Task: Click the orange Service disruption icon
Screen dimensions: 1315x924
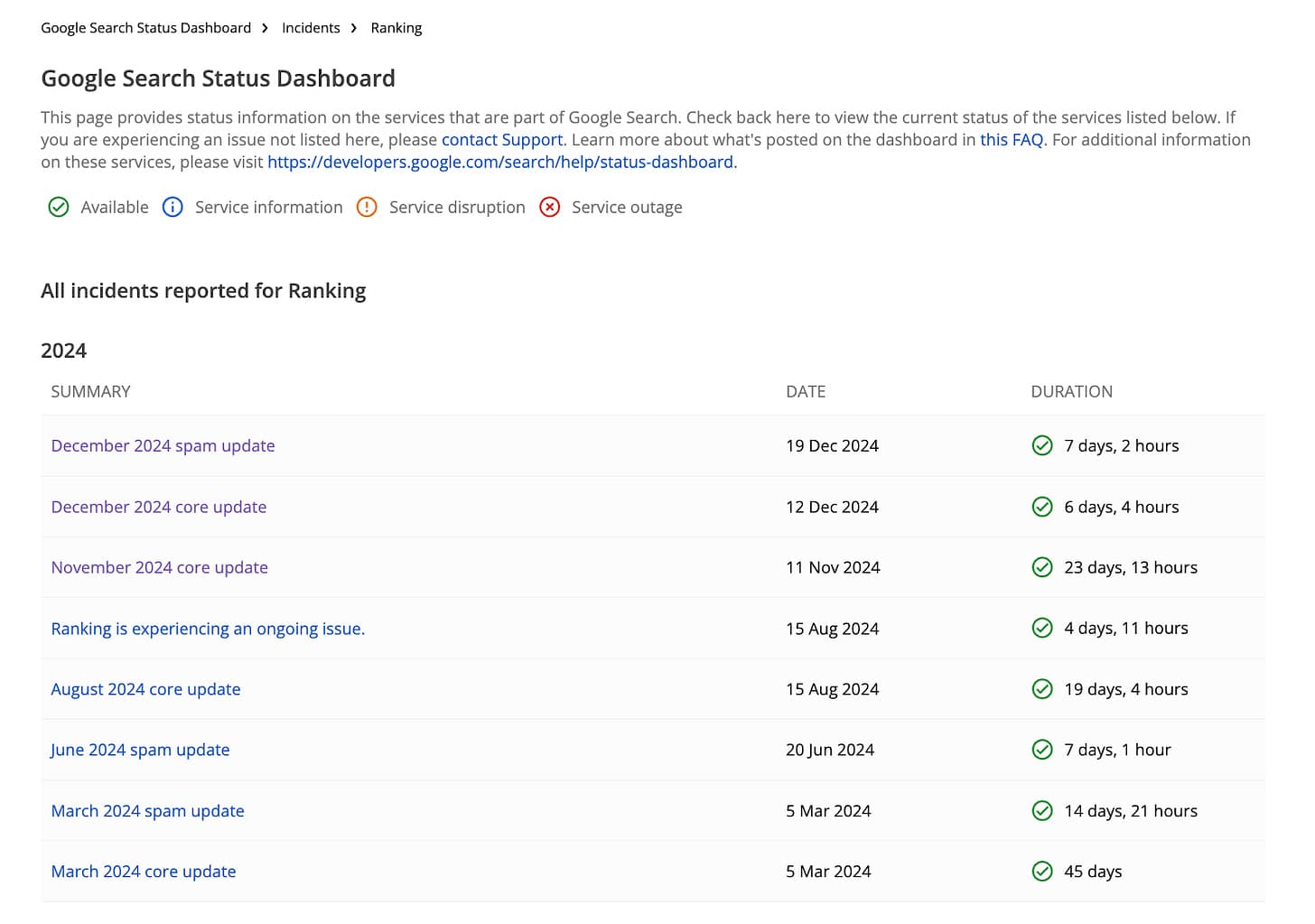Action: tap(367, 208)
